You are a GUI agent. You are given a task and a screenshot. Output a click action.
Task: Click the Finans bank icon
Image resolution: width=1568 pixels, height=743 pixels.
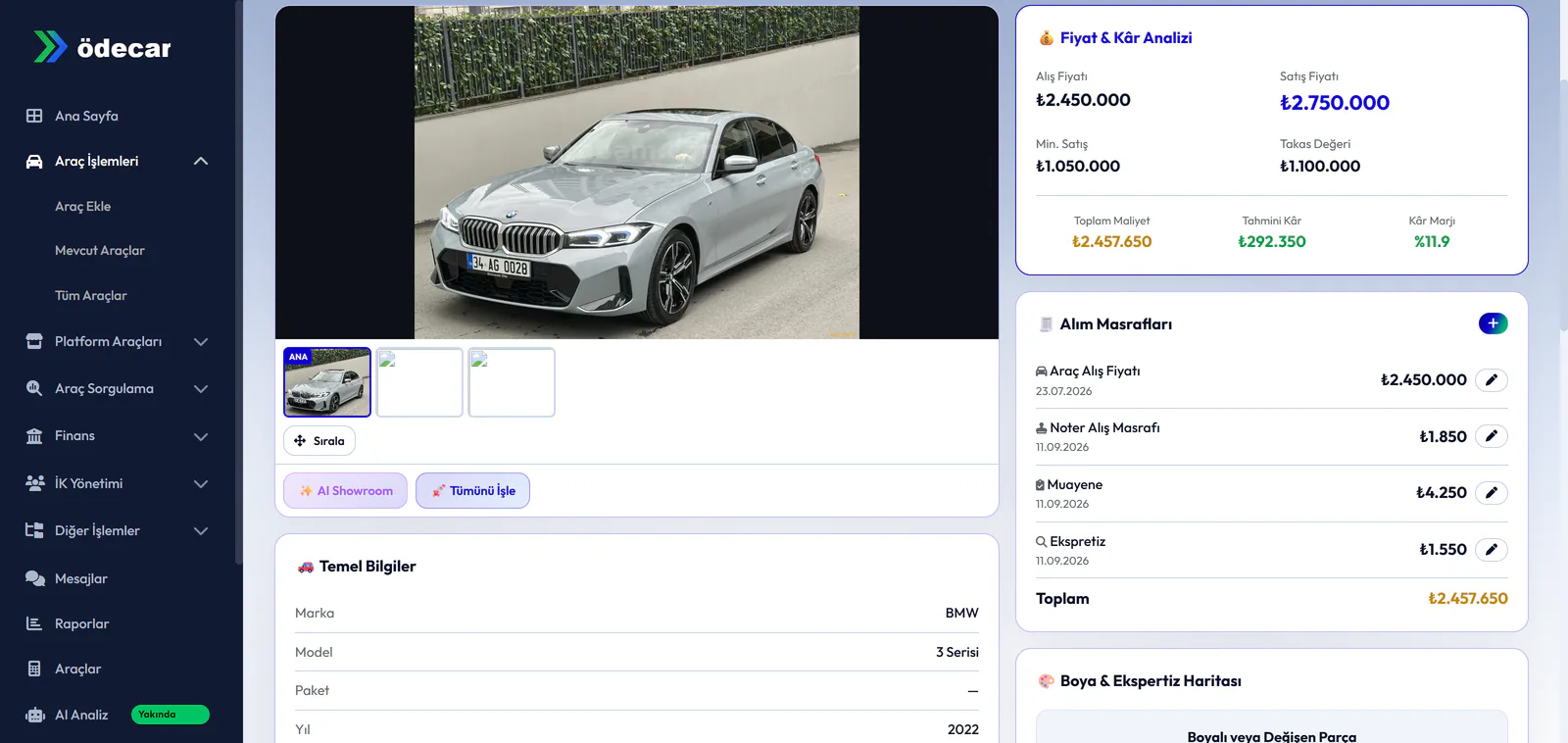pyautogui.click(x=34, y=436)
